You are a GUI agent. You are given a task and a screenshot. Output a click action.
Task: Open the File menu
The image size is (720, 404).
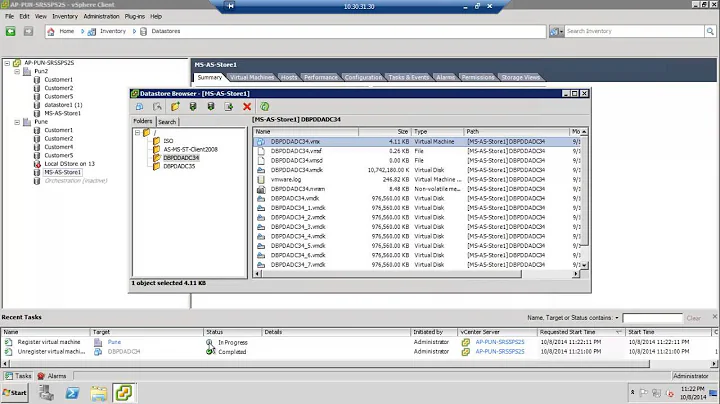coord(10,17)
